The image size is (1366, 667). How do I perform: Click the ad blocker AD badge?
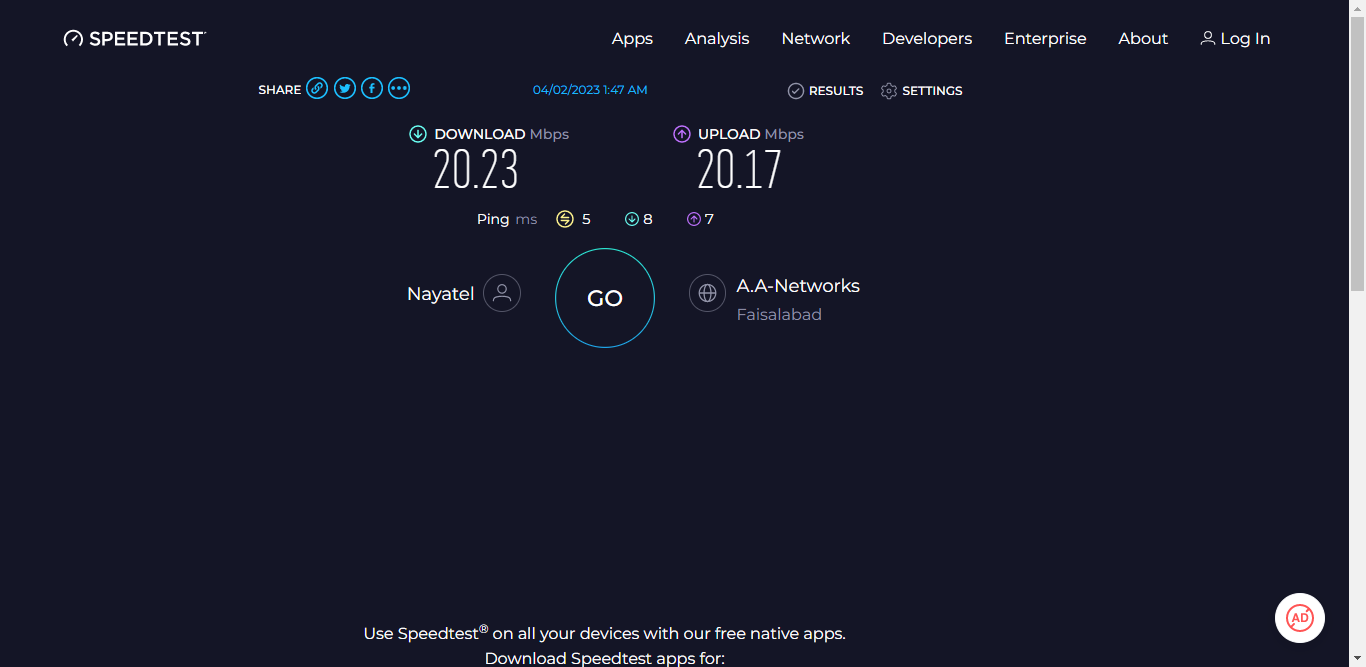(x=1300, y=618)
